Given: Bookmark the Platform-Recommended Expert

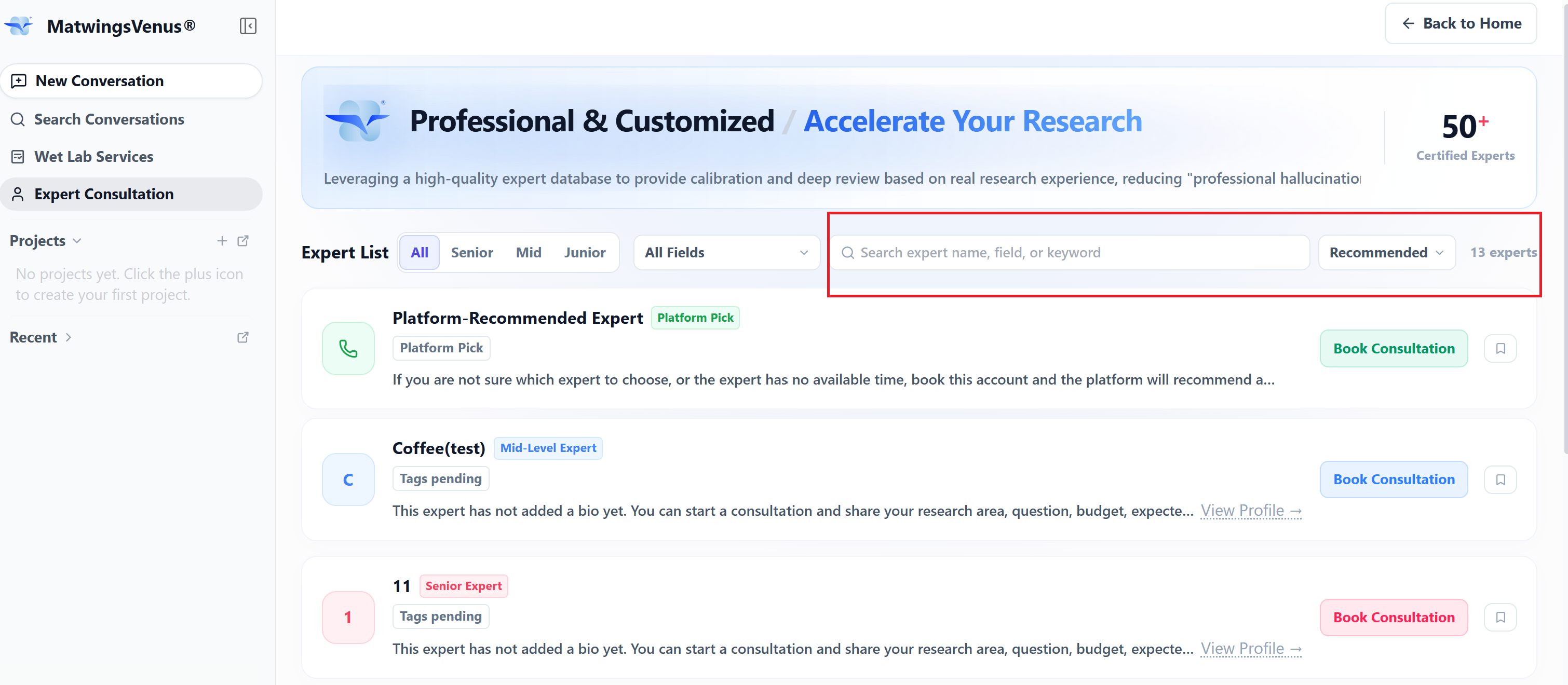Looking at the screenshot, I should 1501,349.
